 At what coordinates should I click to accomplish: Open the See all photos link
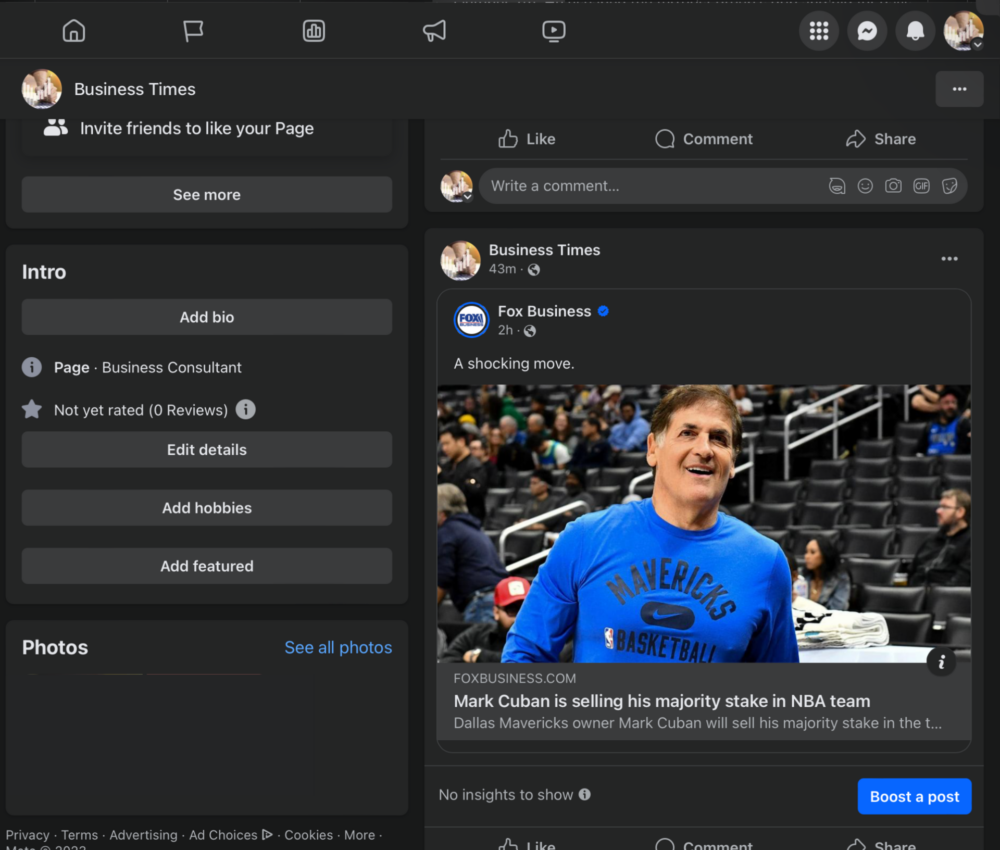click(x=338, y=647)
